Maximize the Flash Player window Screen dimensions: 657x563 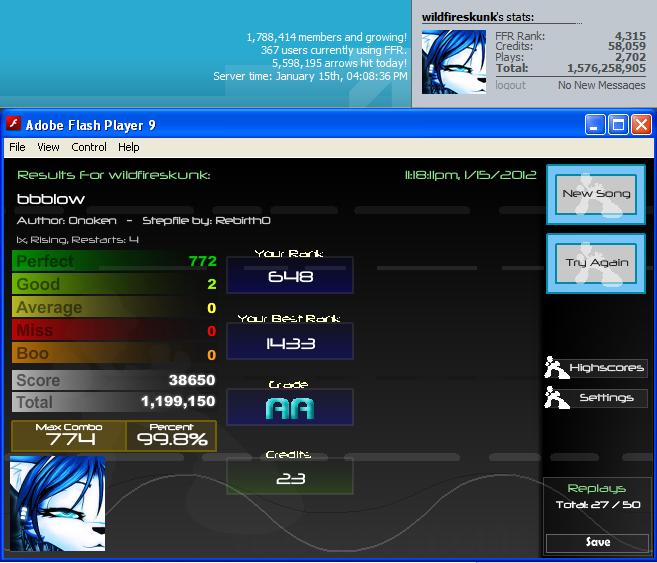tap(618, 124)
